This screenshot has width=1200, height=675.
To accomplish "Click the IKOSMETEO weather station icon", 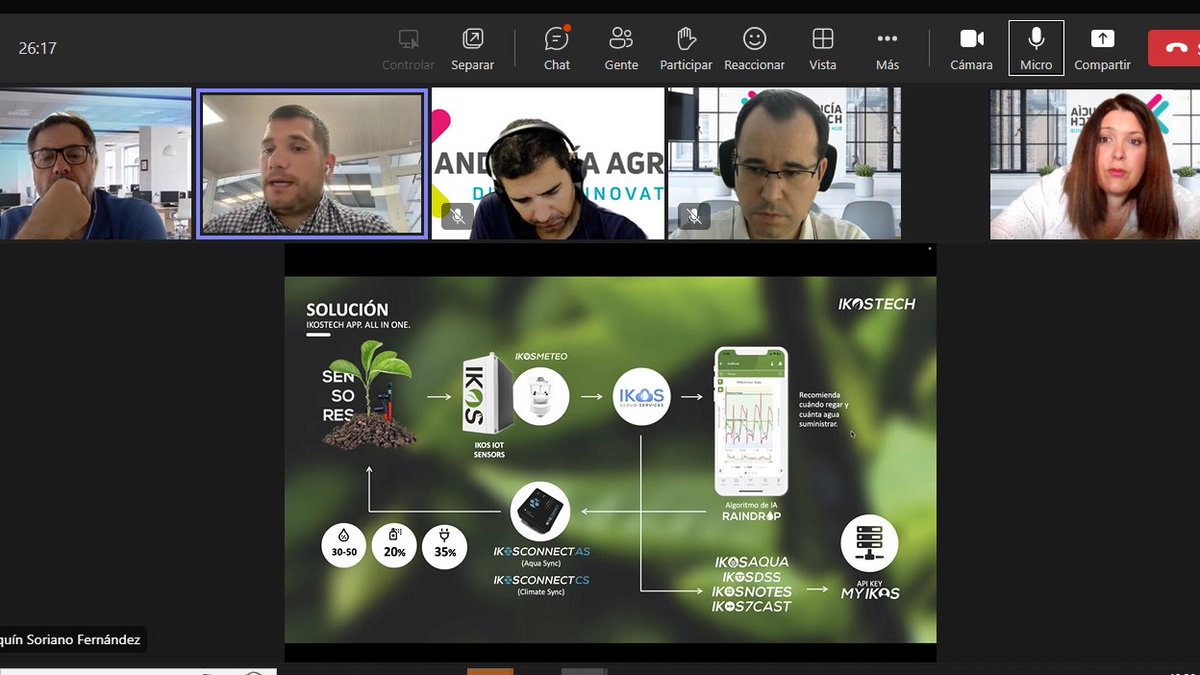I will coord(541,398).
